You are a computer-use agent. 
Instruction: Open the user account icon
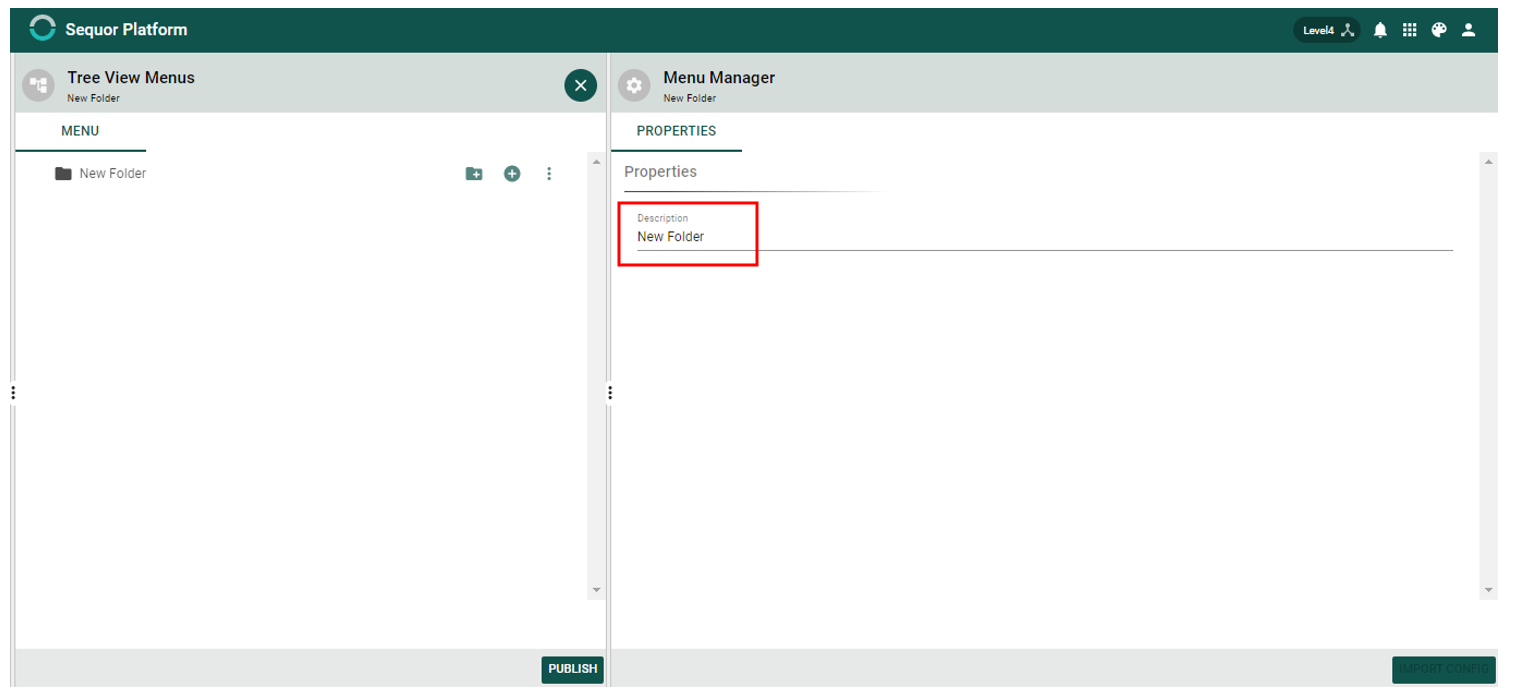click(1469, 30)
